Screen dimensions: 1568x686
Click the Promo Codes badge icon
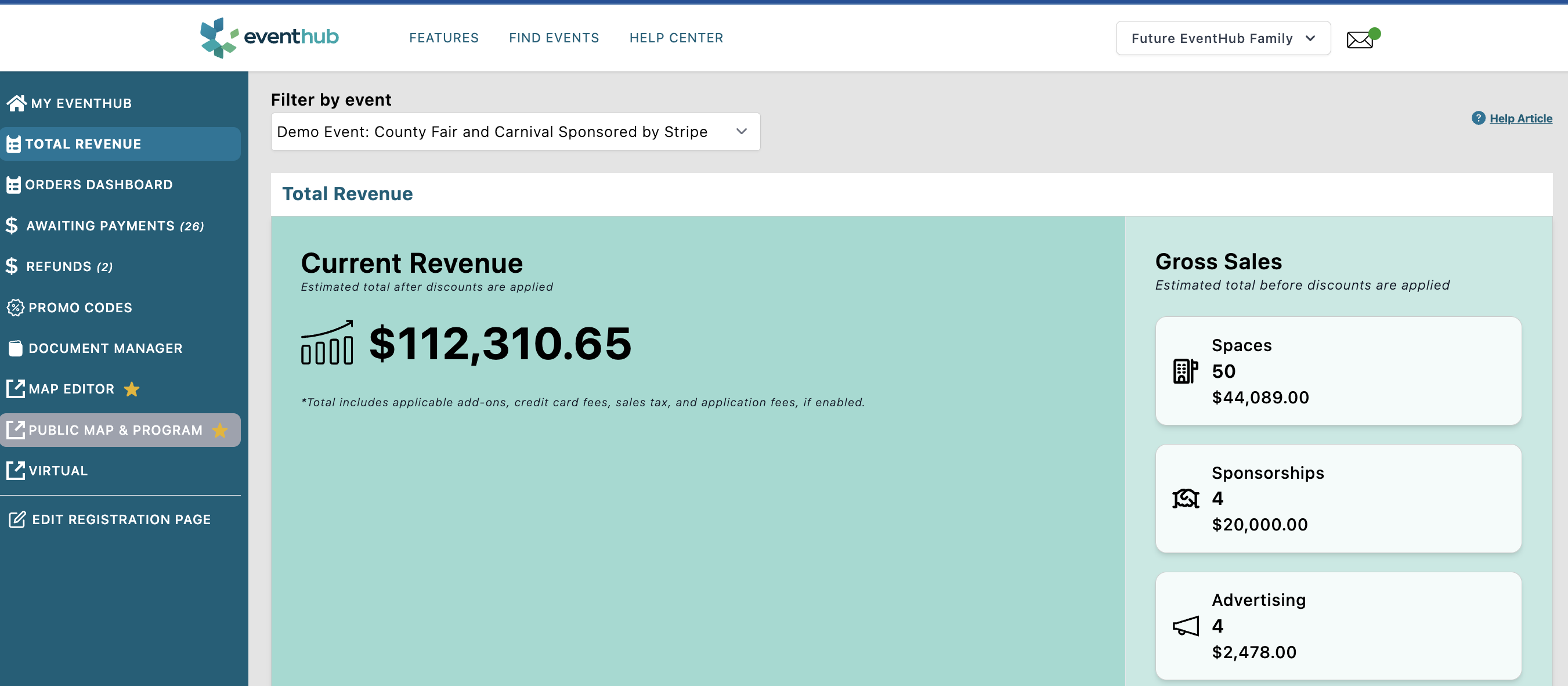point(15,308)
